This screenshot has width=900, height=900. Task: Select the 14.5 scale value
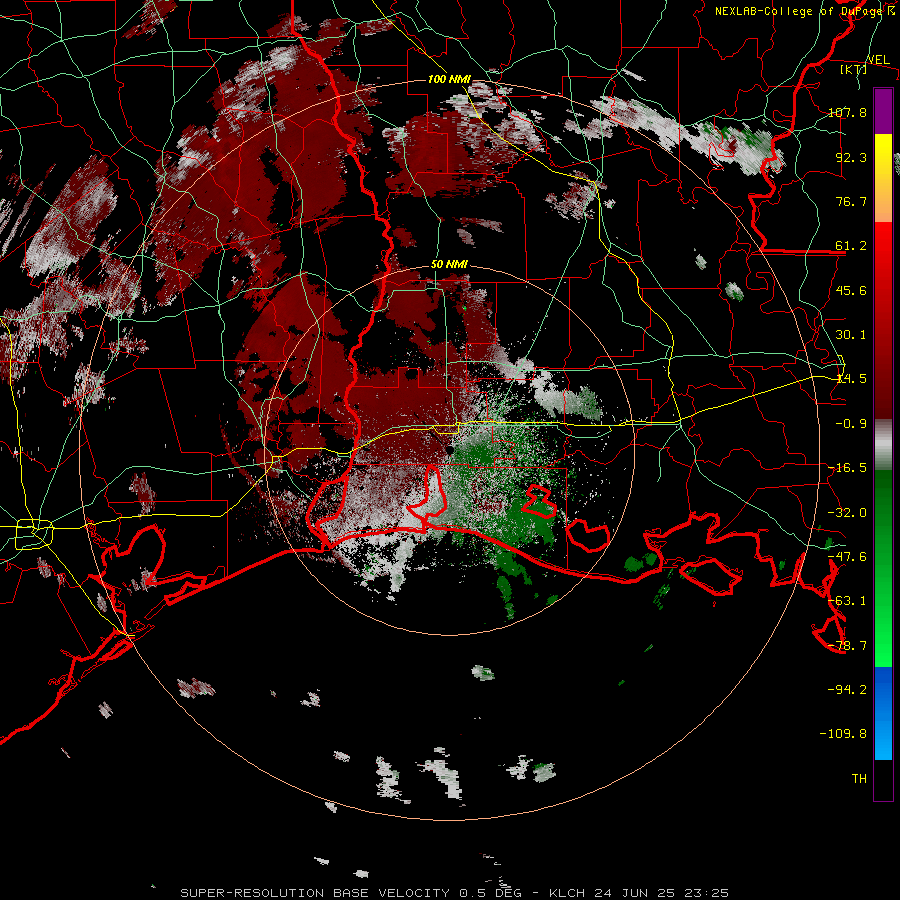(851, 379)
